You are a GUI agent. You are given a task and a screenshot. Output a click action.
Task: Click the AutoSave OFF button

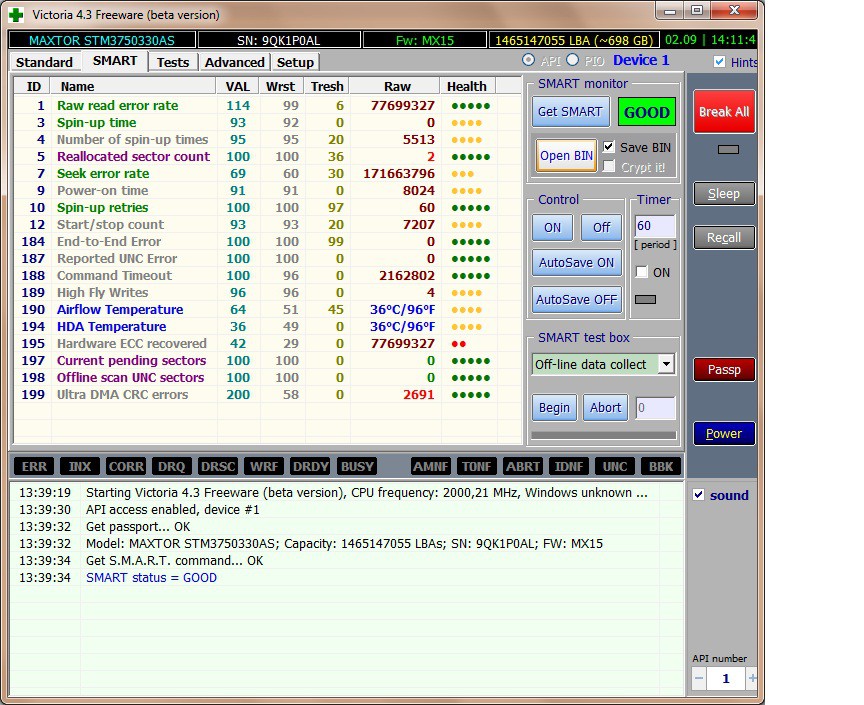(x=576, y=300)
